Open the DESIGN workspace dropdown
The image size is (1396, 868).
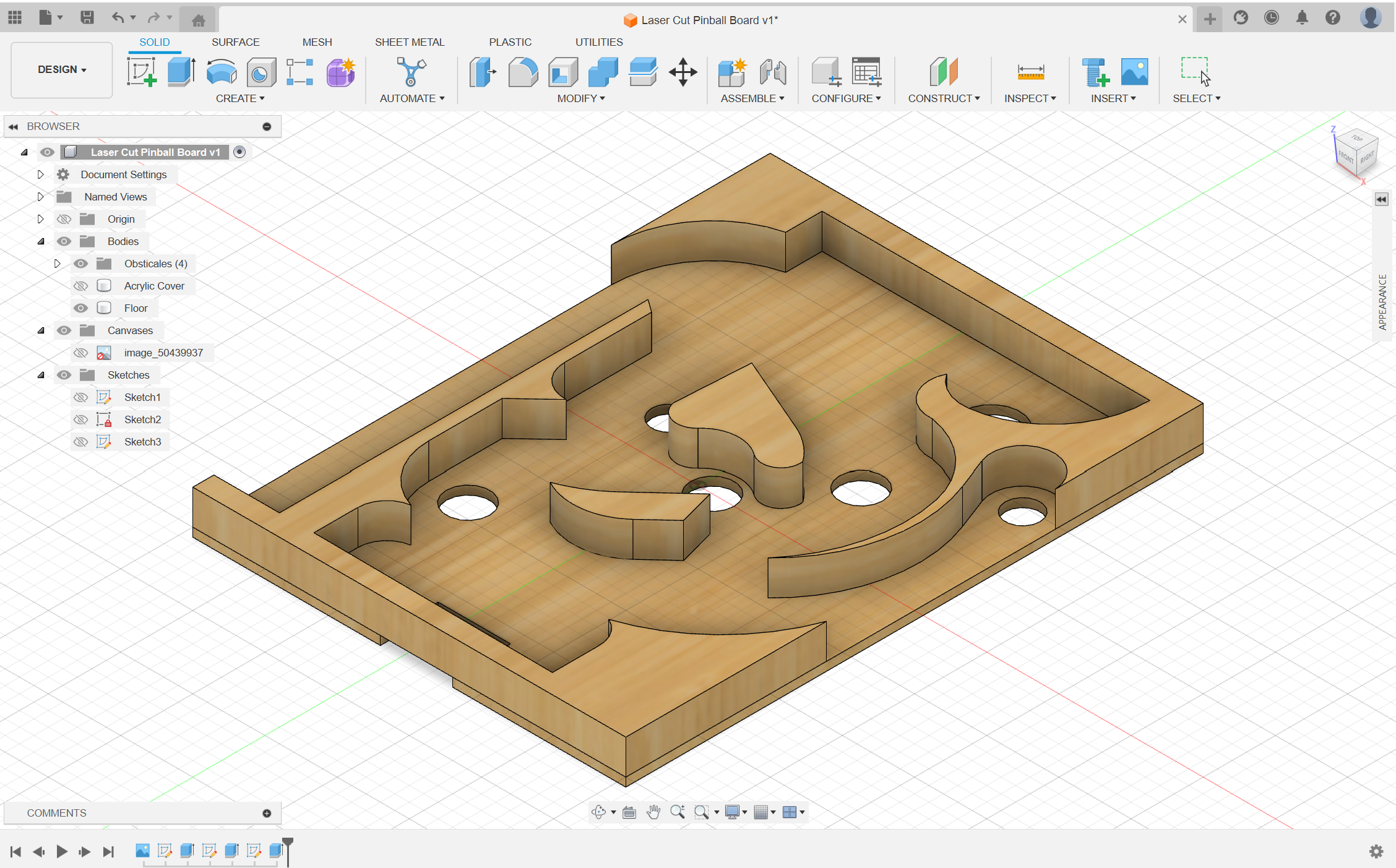62,69
